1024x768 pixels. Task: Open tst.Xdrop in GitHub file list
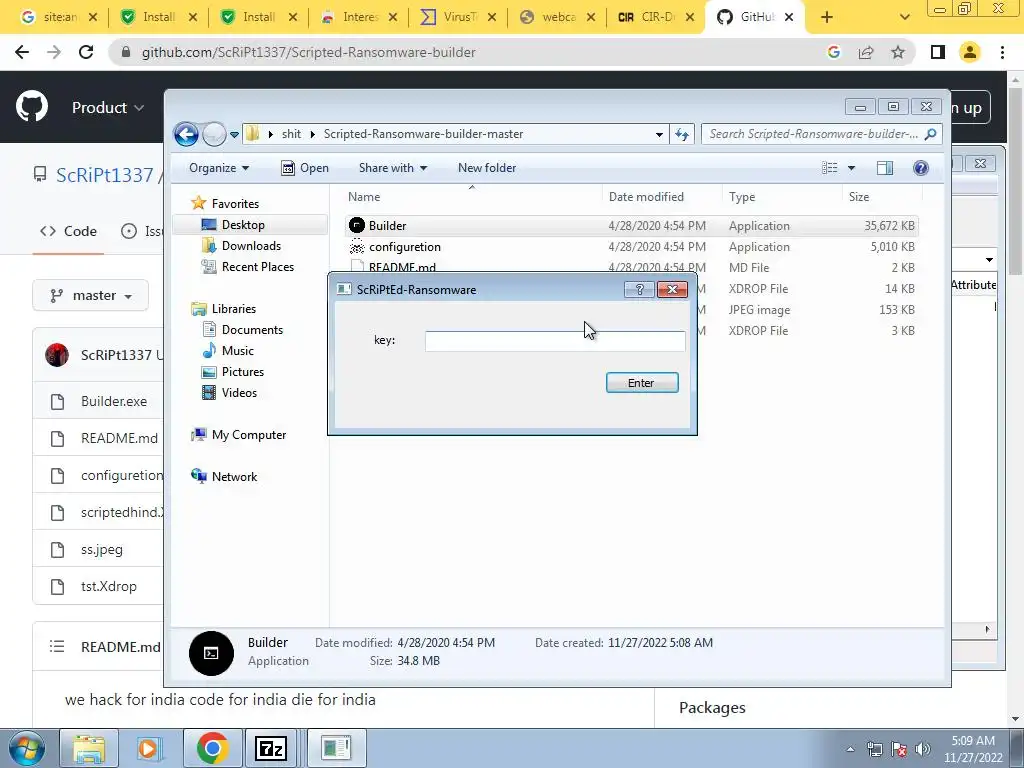[108, 586]
